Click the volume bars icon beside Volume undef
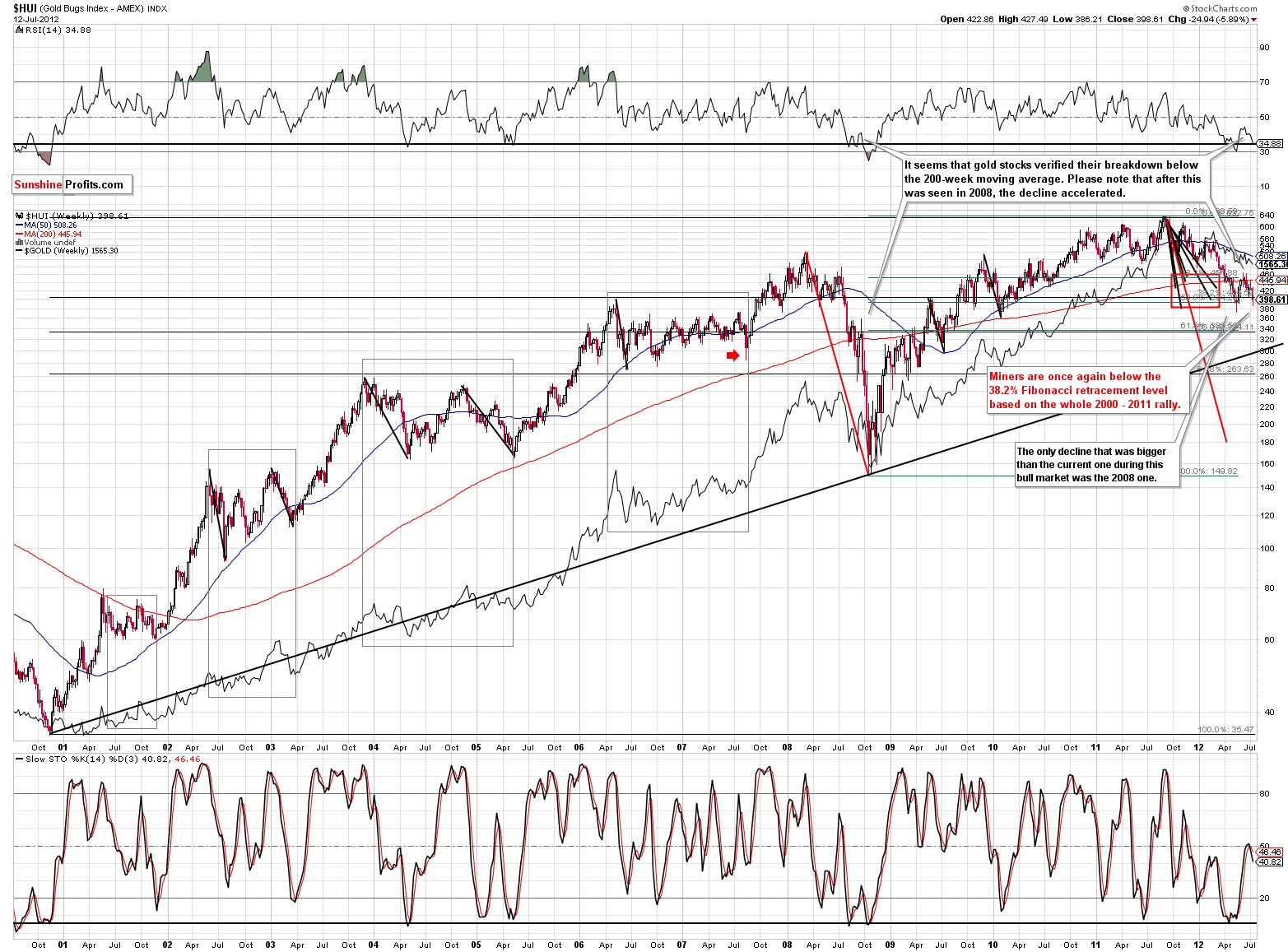 click(20, 242)
